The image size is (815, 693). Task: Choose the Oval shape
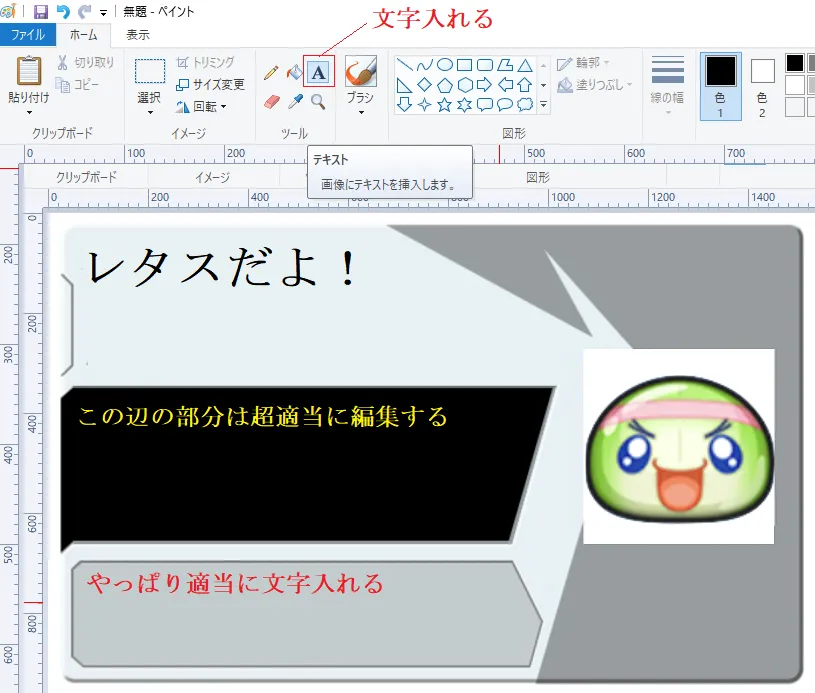[444, 65]
